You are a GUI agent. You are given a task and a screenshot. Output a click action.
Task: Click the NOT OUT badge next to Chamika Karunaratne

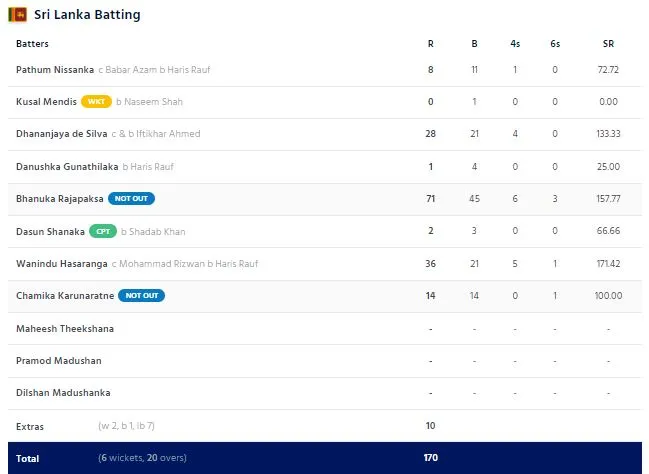[x=141, y=296]
